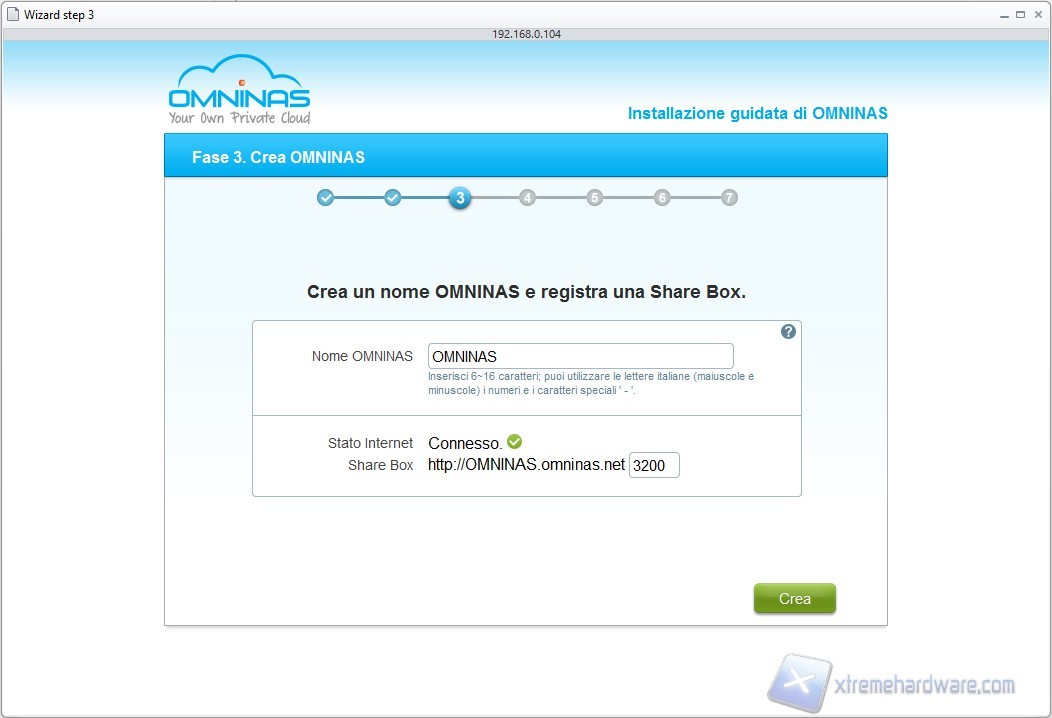Click the completed step 2 checkmark circle

point(393,198)
